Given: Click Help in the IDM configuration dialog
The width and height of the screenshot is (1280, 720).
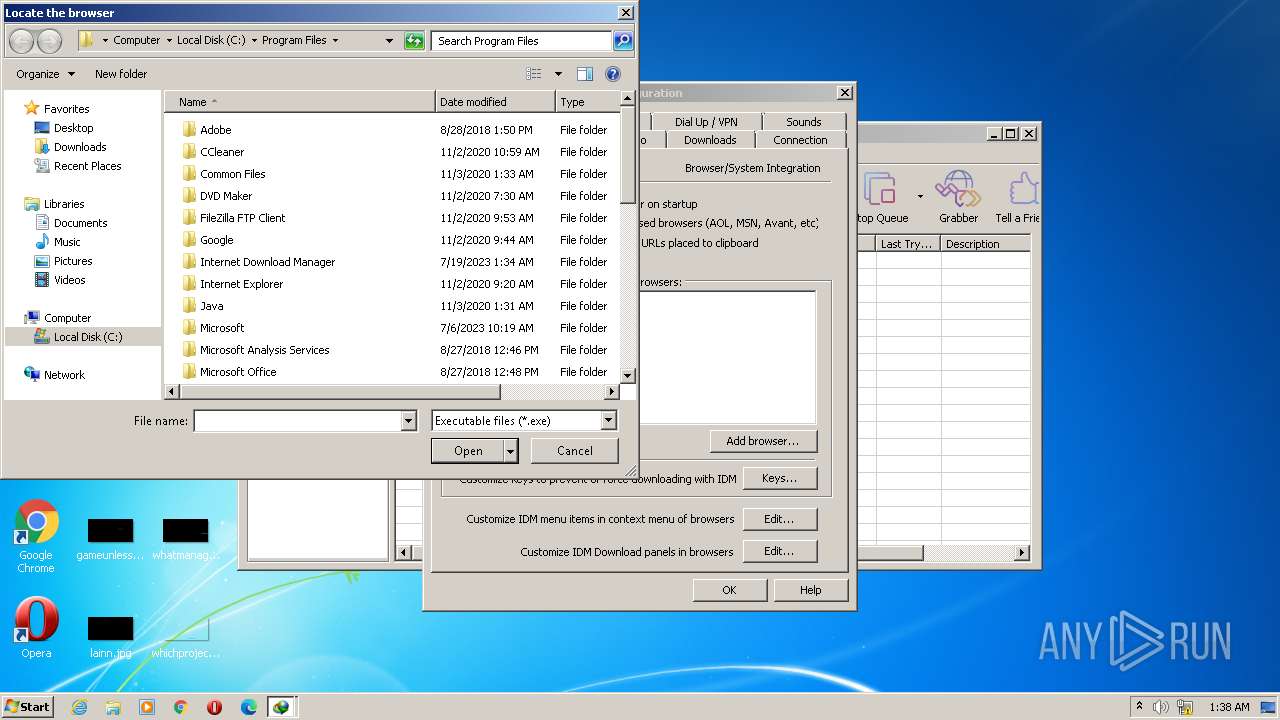Looking at the screenshot, I should [x=810, y=590].
